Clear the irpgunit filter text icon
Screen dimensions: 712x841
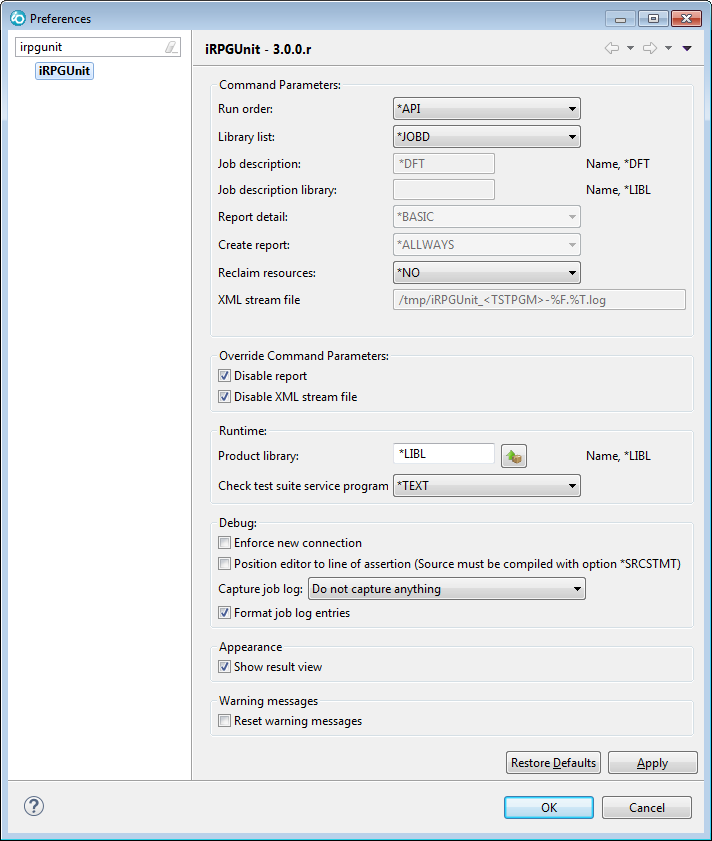point(171,47)
